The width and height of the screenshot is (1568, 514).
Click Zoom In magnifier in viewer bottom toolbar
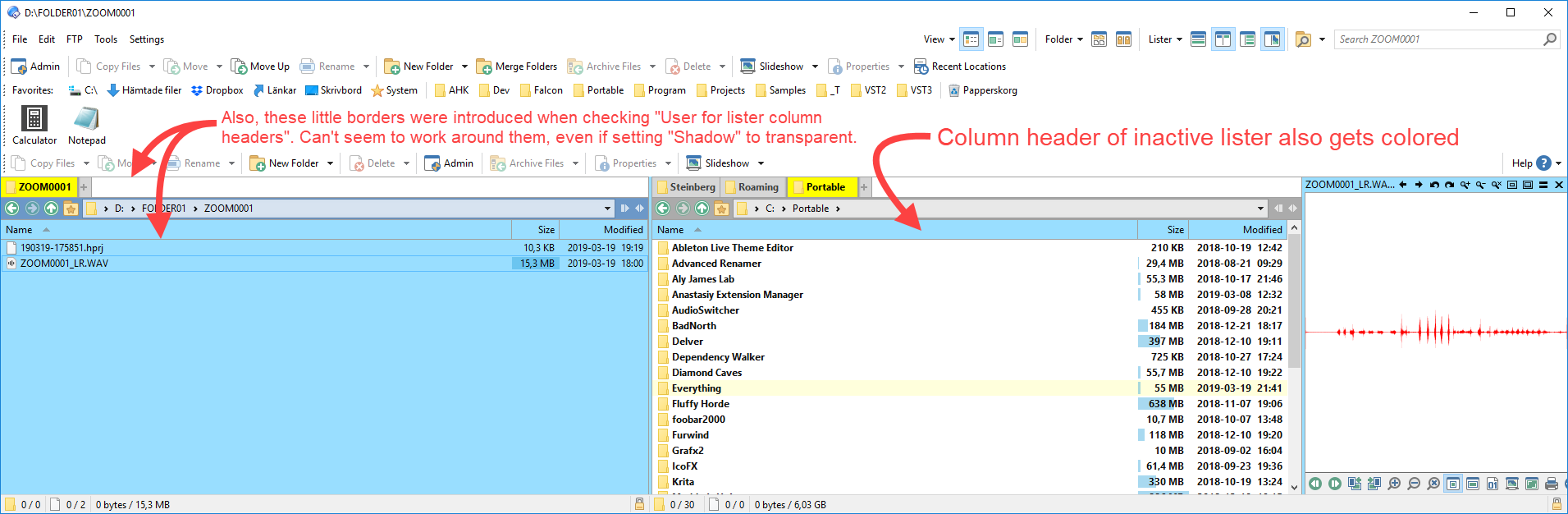[1394, 484]
